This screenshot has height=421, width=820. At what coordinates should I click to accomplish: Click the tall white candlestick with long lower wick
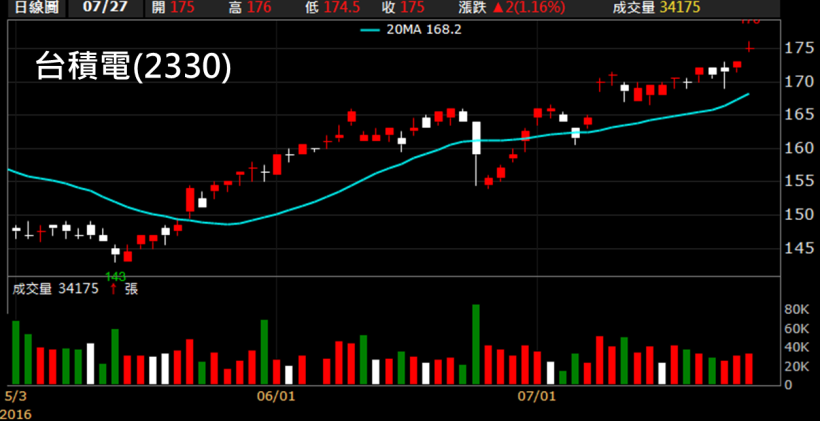pos(476,153)
